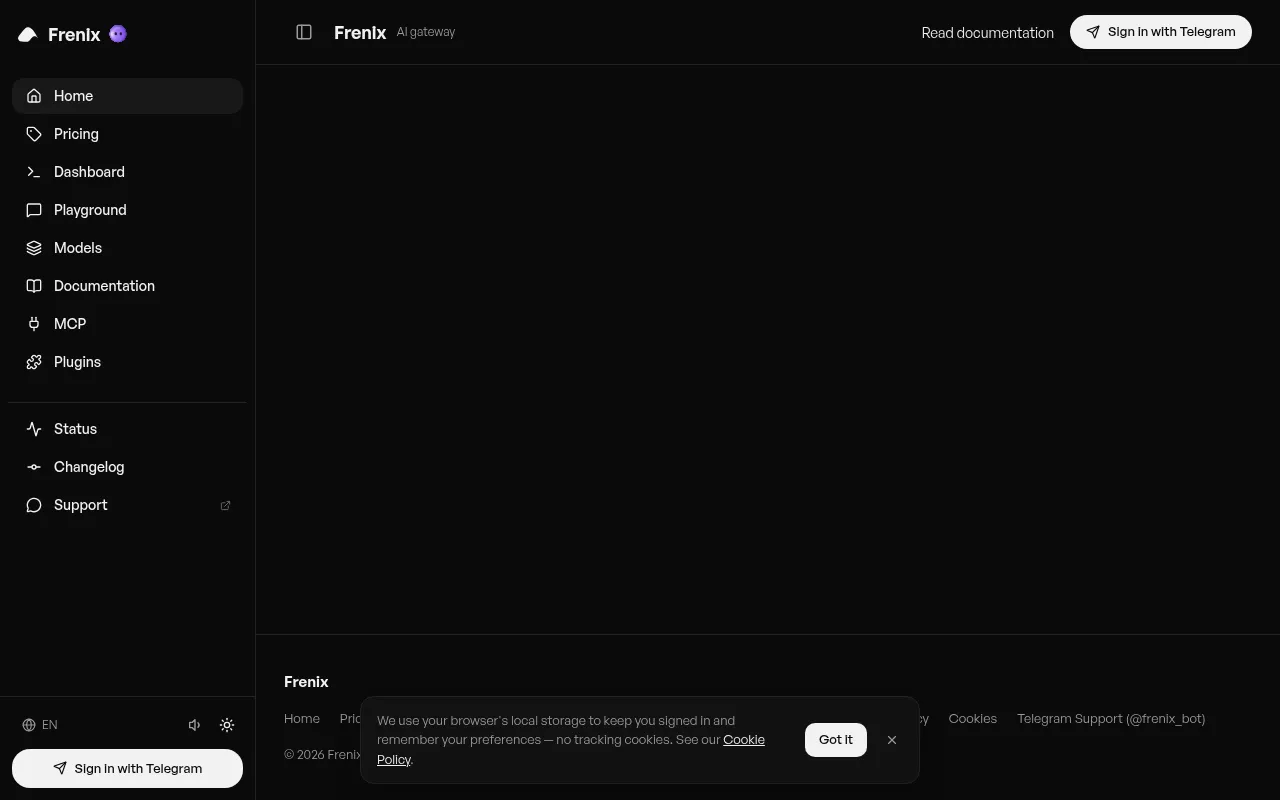Click Telegram Support (@frenix_bot) in the footer

[1111, 719]
